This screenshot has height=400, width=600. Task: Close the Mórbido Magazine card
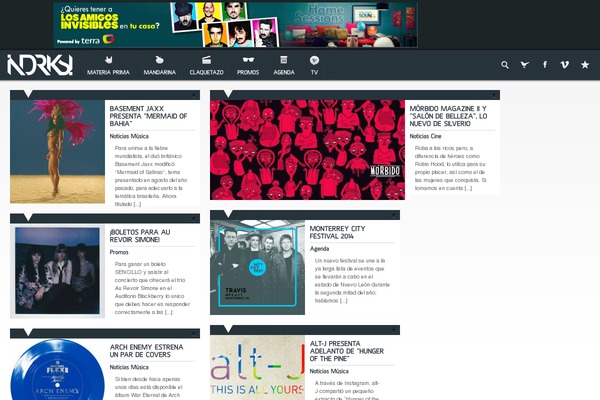[x=494, y=95]
